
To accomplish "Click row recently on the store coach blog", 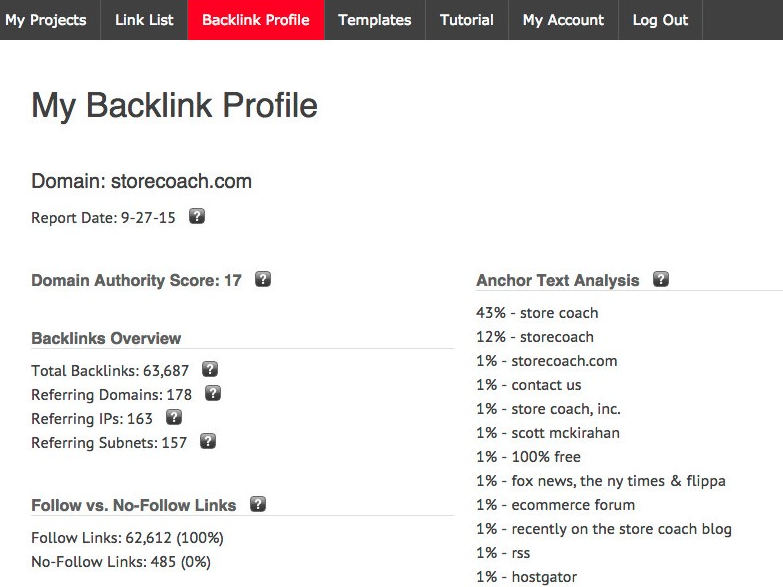I will coord(604,529).
